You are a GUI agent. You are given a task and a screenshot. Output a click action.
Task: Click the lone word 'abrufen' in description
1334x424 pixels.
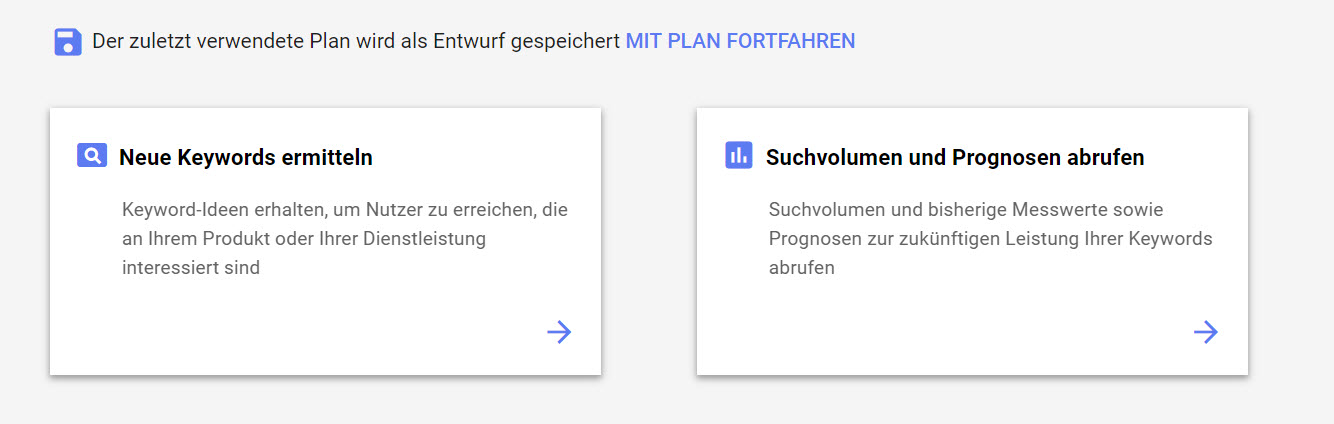802,268
